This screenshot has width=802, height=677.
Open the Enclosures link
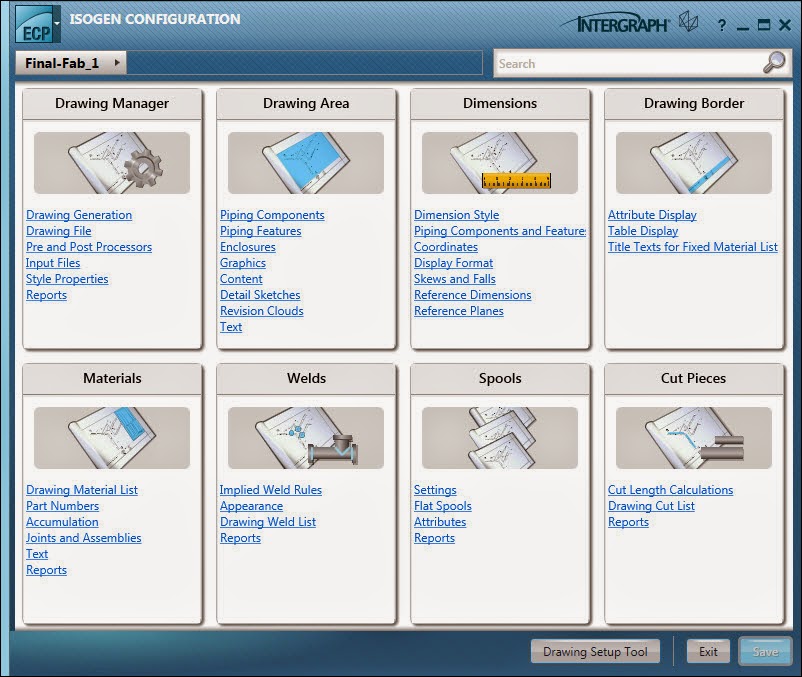point(248,247)
